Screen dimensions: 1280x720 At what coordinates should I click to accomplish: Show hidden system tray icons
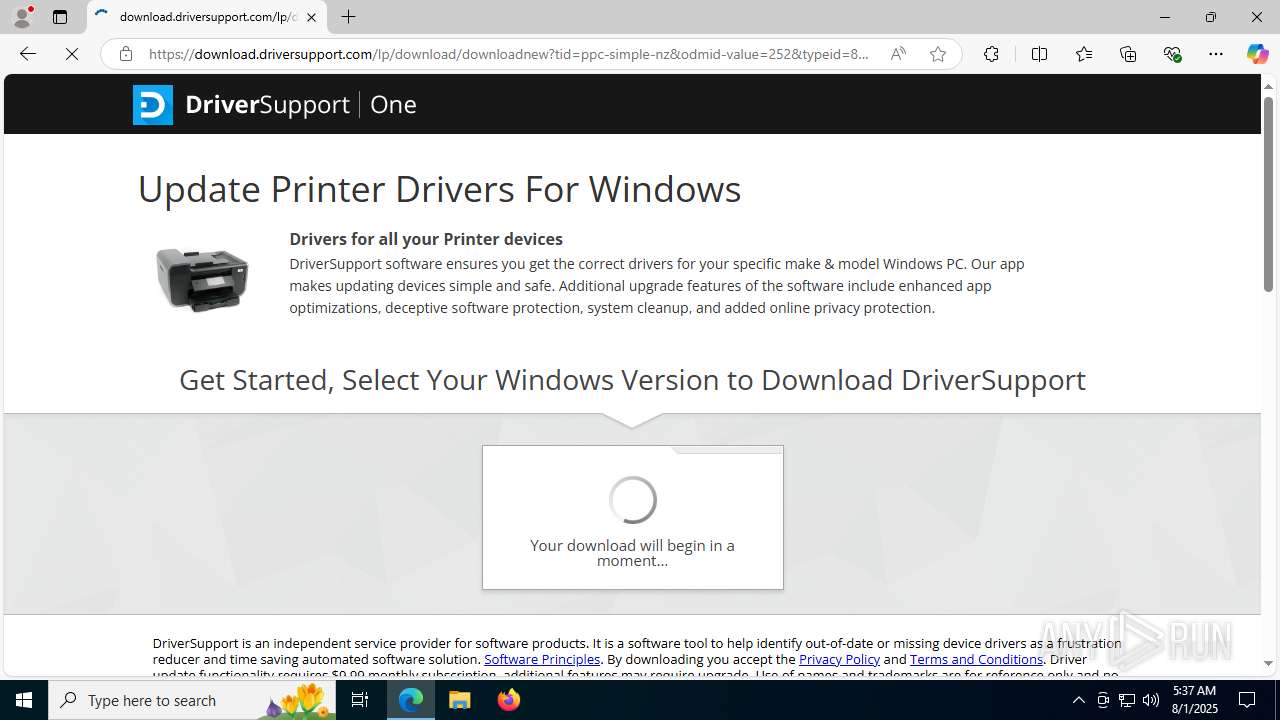click(1078, 700)
